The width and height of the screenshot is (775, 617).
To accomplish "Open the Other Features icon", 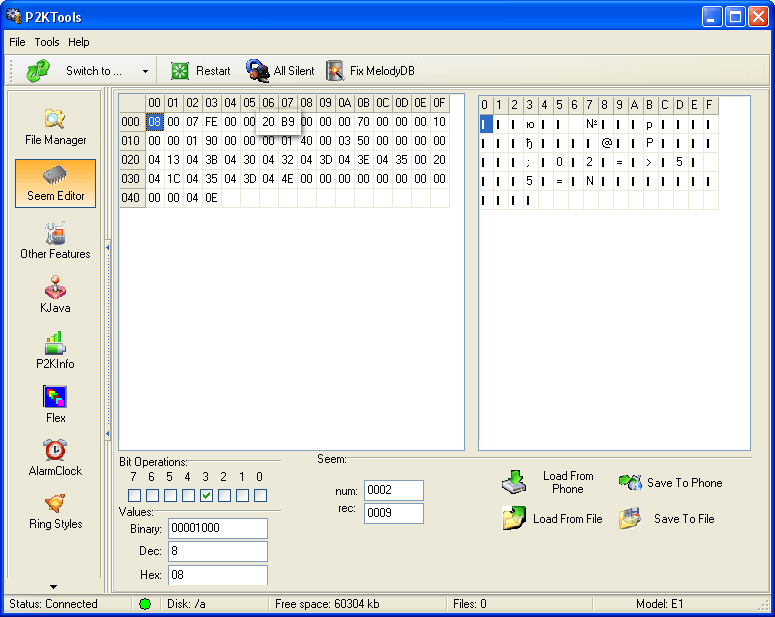I will point(55,234).
